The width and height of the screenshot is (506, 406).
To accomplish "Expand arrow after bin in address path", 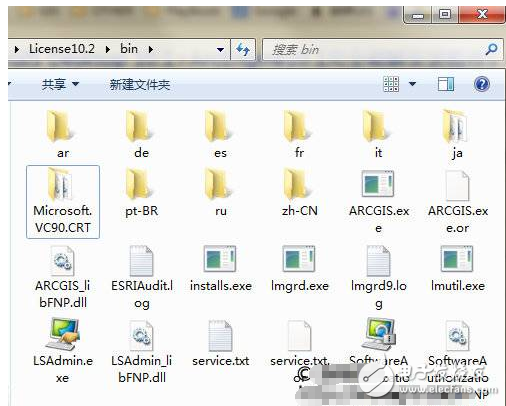I will coord(151,50).
